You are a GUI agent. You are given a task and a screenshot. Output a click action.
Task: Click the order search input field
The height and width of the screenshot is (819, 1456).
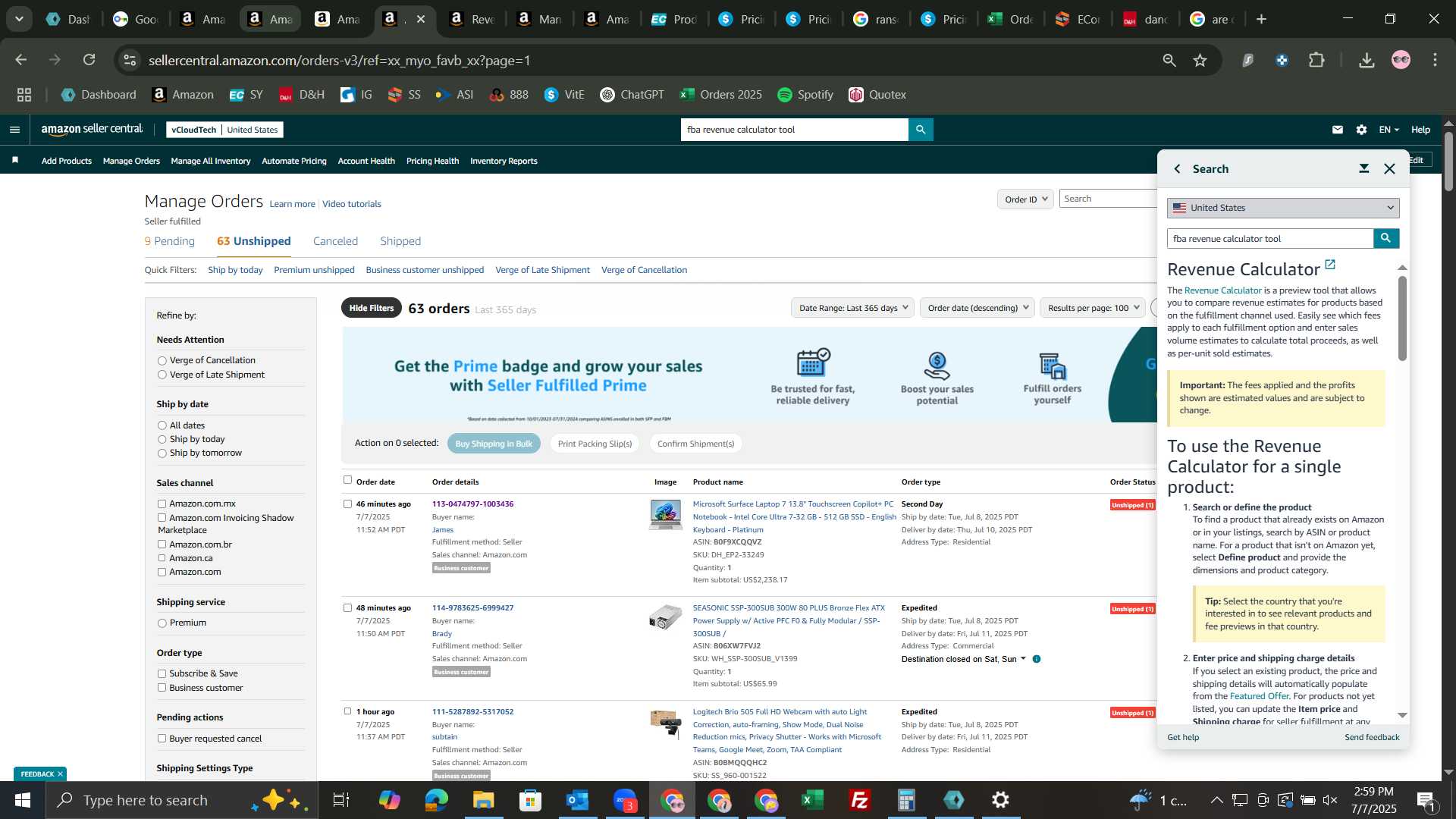click(x=1108, y=199)
